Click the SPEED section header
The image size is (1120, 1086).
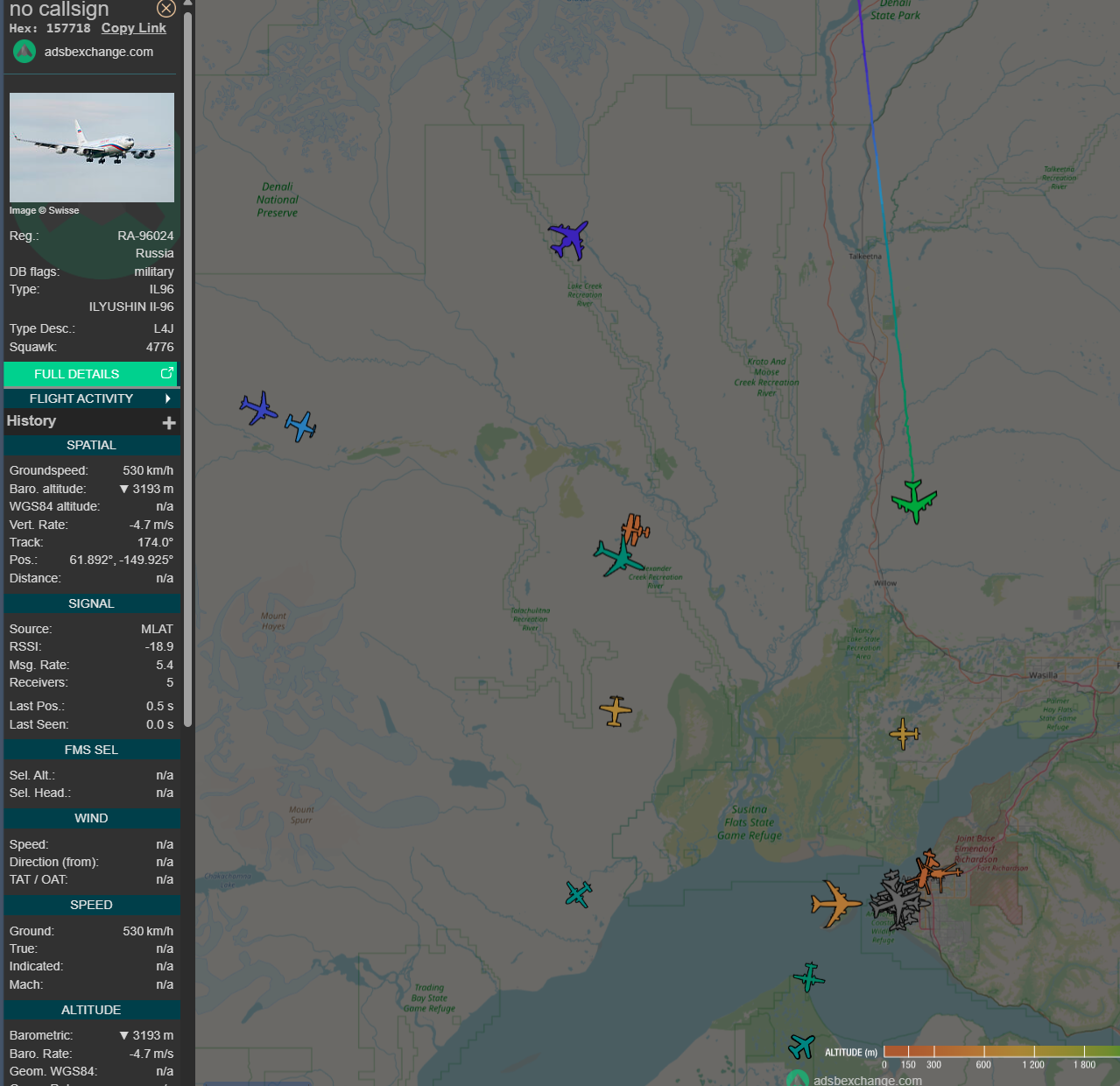[x=92, y=905]
